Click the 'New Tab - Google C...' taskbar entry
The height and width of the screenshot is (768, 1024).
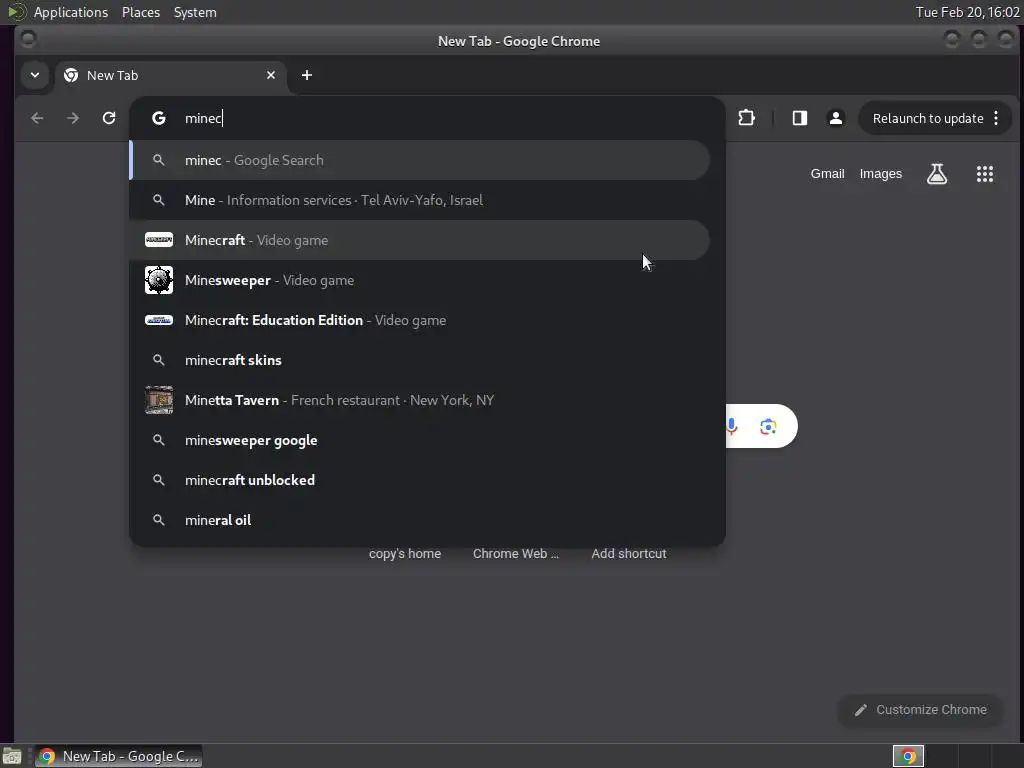click(118, 756)
